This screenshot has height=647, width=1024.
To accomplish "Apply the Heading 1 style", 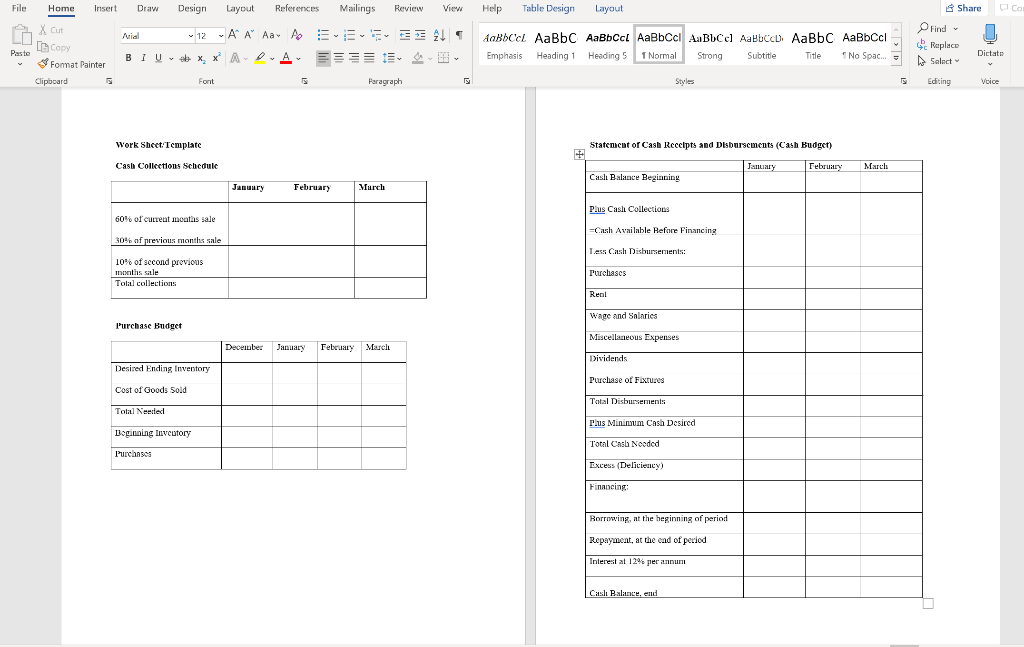I will 556,45.
